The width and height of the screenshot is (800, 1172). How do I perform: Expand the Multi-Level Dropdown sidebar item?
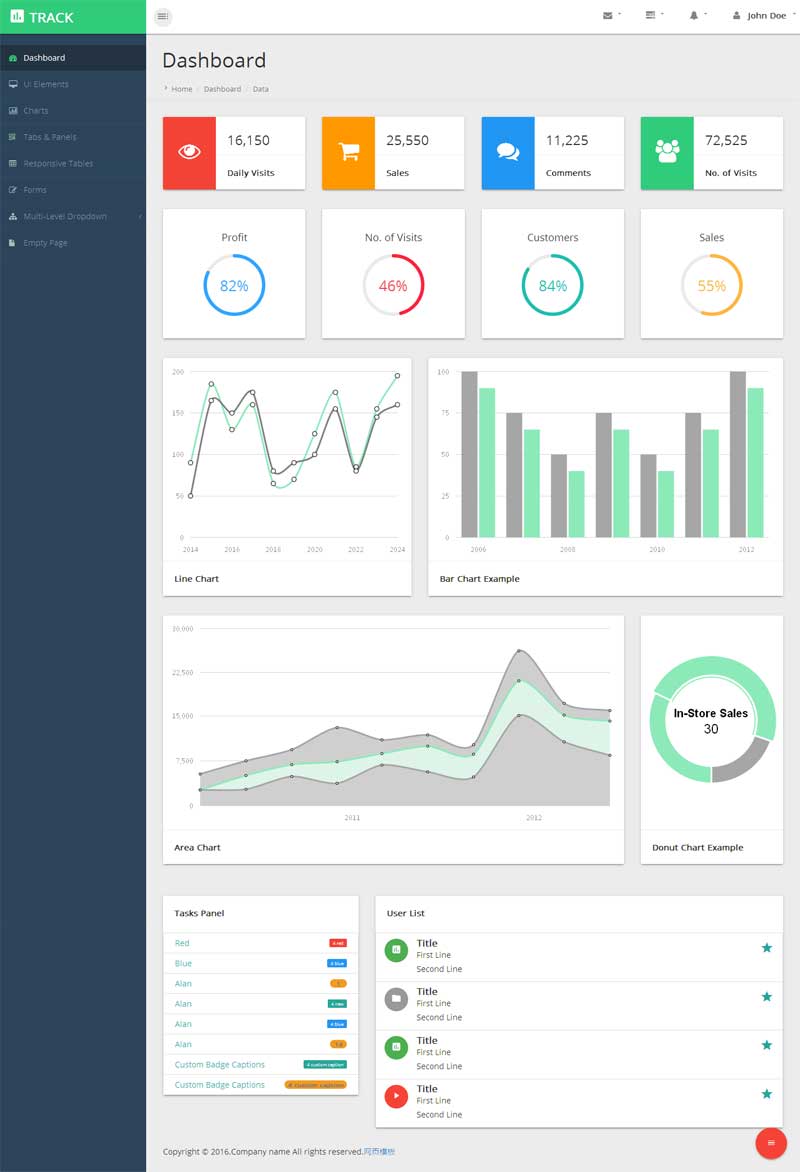pyautogui.click(x=65, y=217)
